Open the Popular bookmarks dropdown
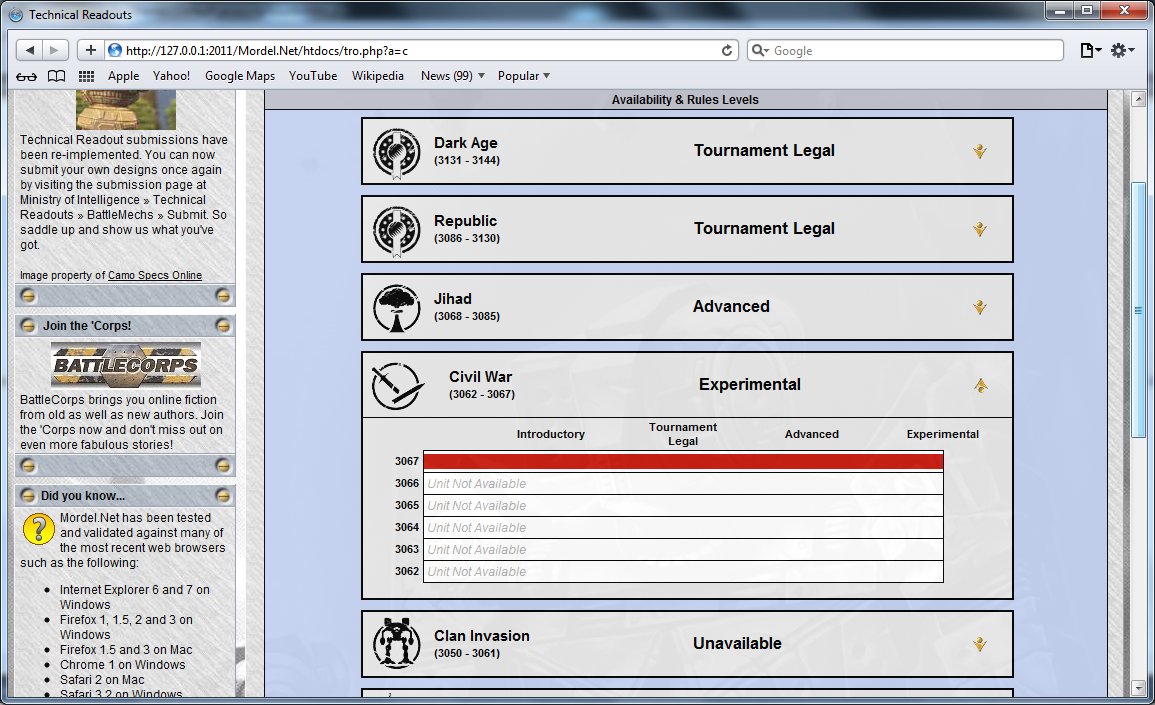 (x=524, y=76)
